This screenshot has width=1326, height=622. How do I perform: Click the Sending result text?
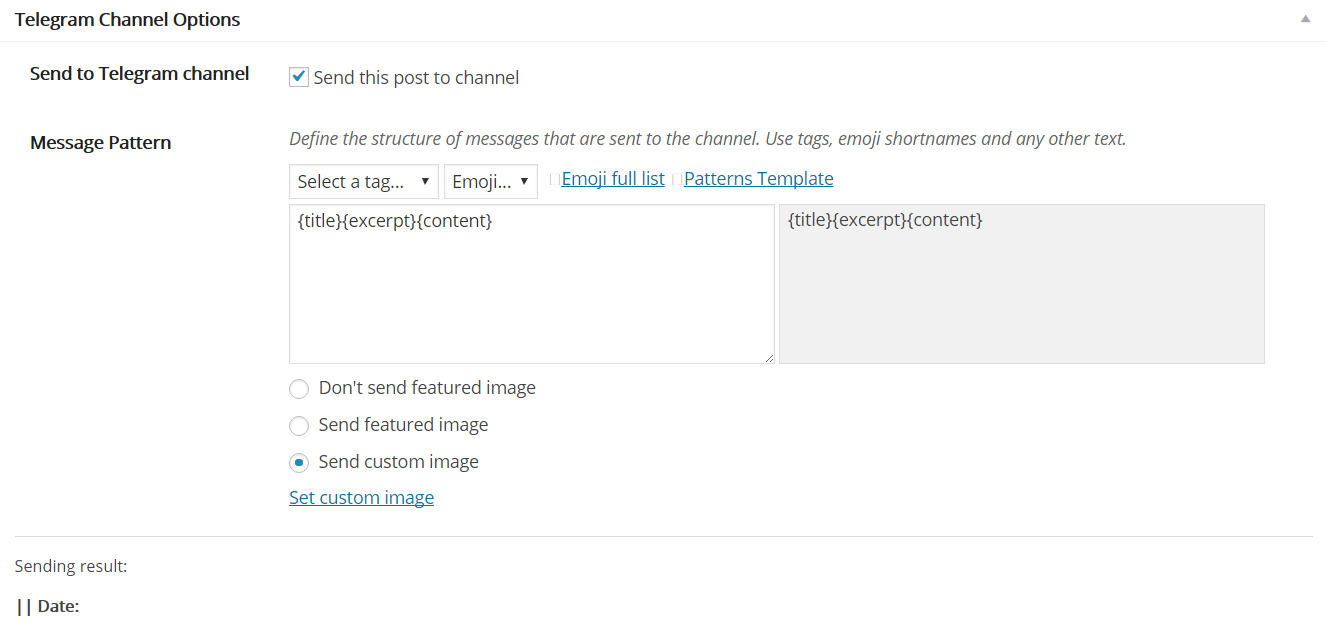[71, 566]
